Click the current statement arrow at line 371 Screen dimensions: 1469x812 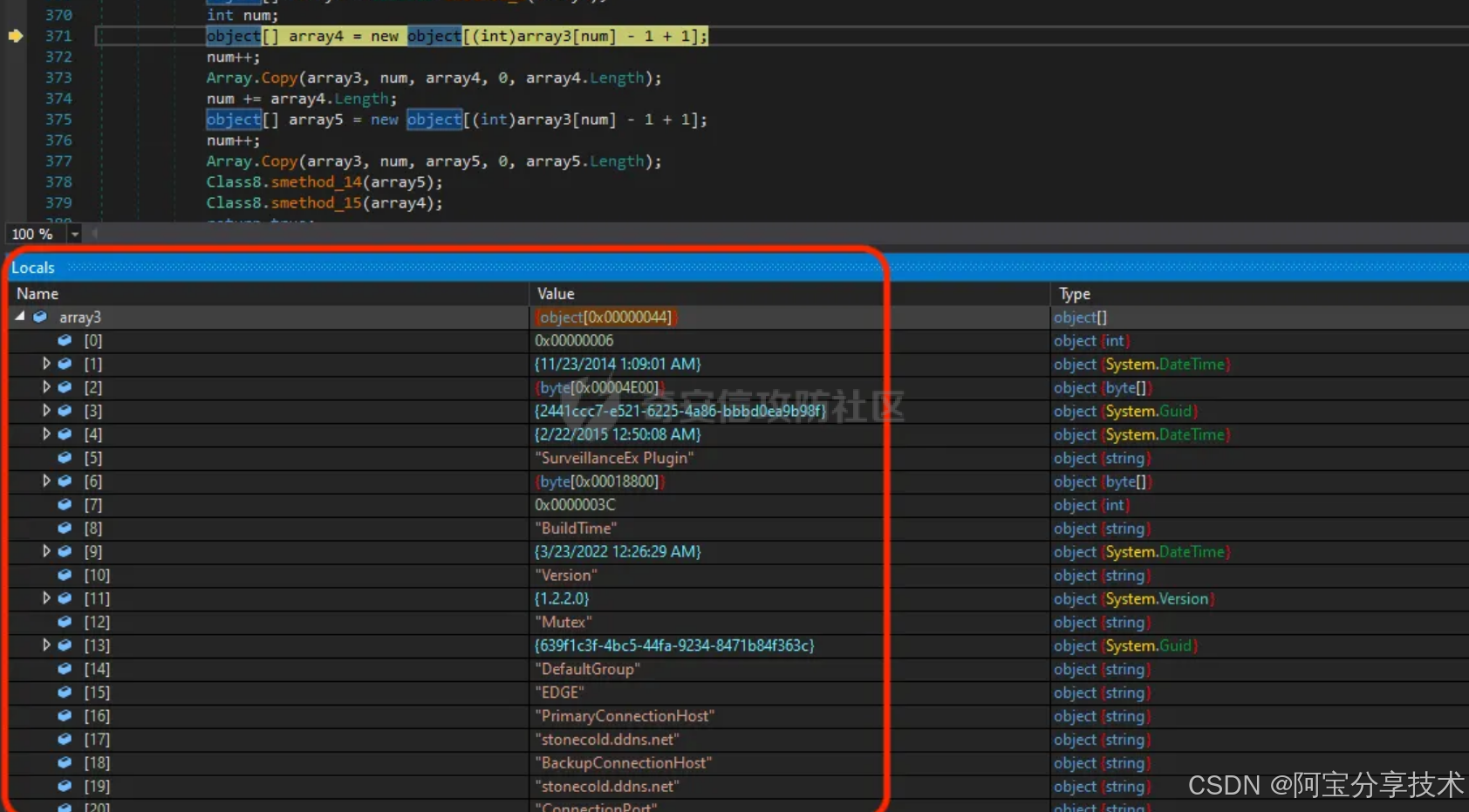tap(16, 36)
